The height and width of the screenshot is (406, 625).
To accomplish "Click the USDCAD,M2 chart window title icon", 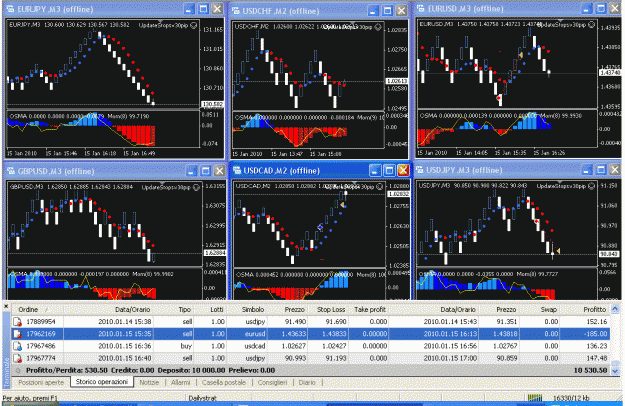I will pos(237,171).
